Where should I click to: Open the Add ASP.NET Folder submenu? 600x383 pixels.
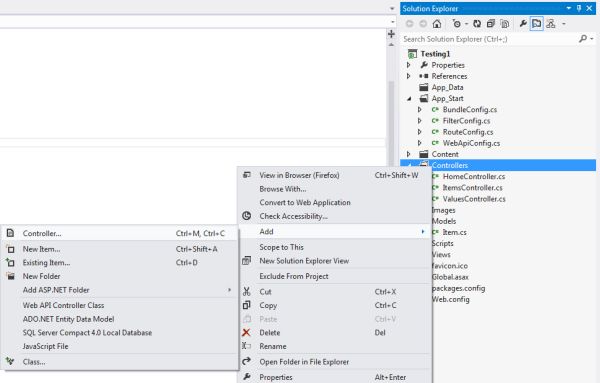point(120,290)
